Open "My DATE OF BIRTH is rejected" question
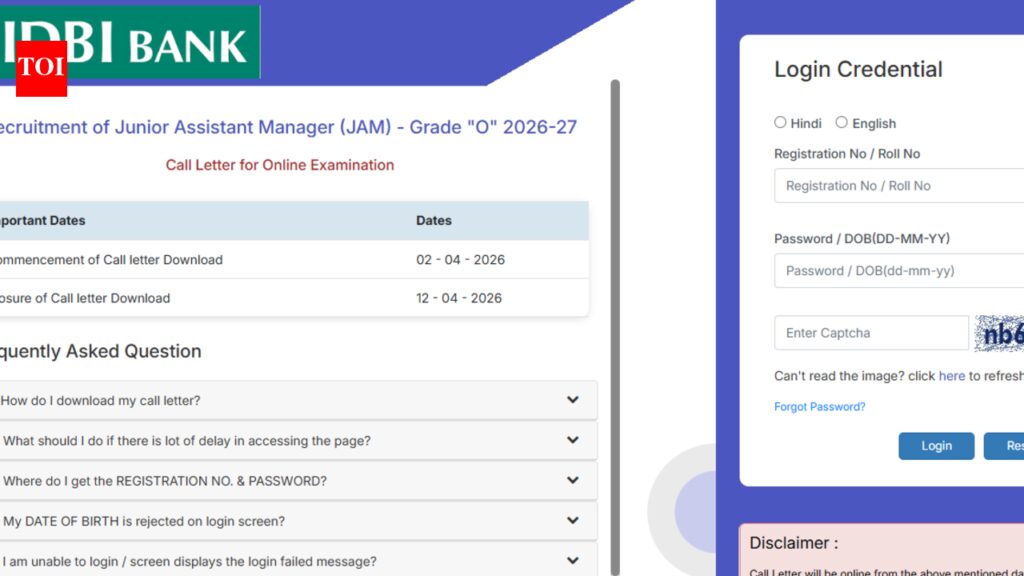Image resolution: width=1024 pixels, height=576 pixels. click(144, 521)
